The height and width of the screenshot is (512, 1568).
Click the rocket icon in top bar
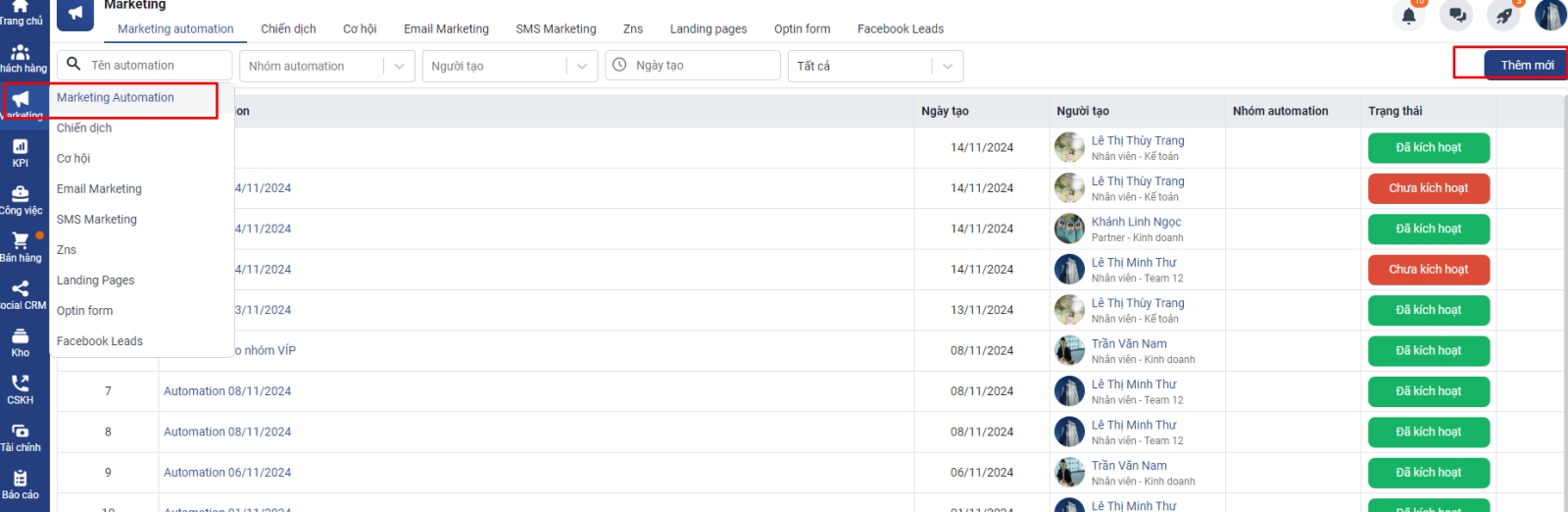1503,16
